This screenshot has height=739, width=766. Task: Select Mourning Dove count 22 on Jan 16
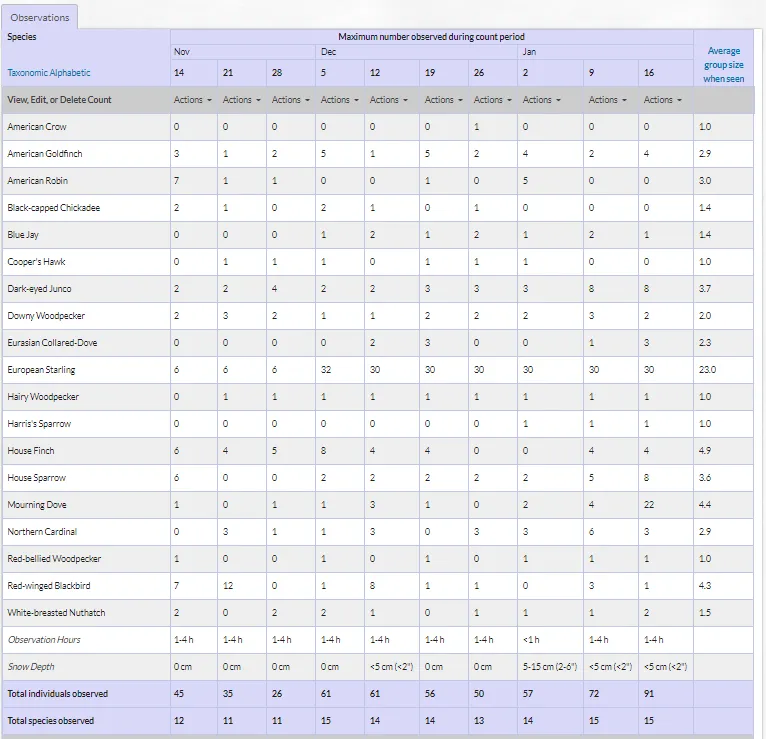649,505
